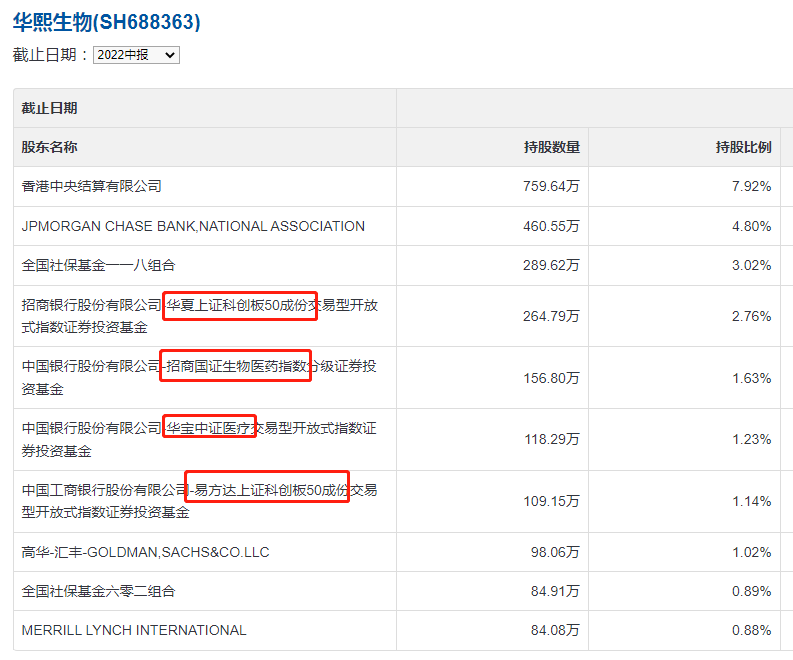Screen dimensions: 793x660
Task: Click the 截止日期 table header
Action: pyautogui.click(x=49, y=108)
